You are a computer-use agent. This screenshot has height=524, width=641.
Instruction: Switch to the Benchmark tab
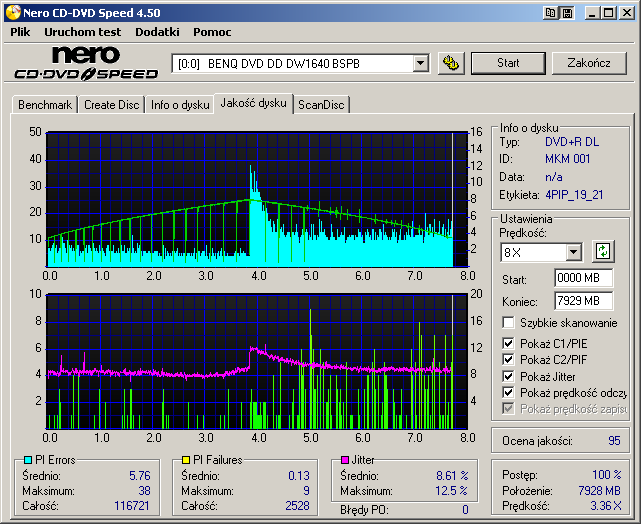pyautogui.click(x=45, y=105)
